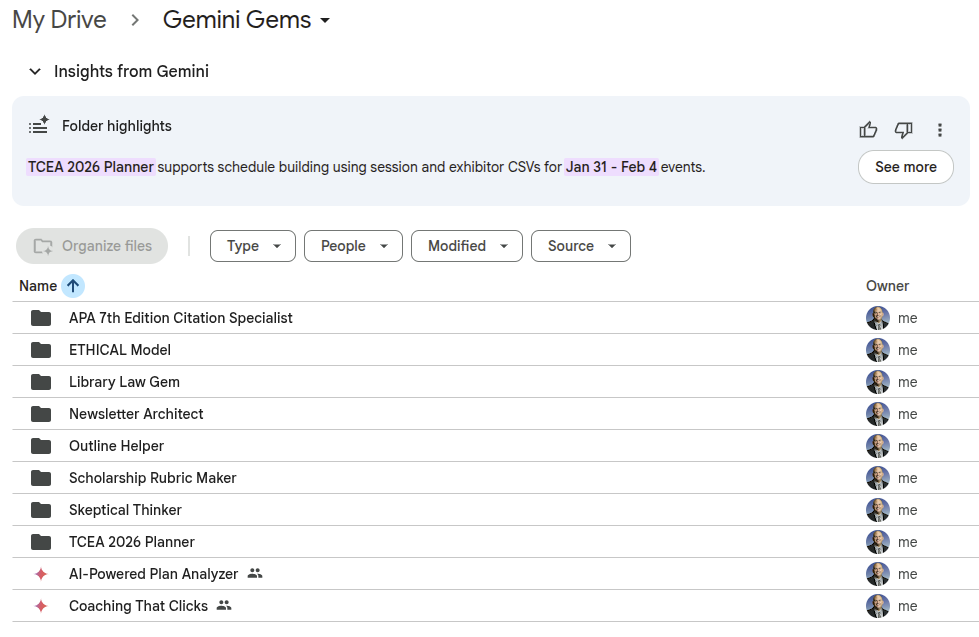Click highlighted TCEA 2026 Planner link in summary

91,167
